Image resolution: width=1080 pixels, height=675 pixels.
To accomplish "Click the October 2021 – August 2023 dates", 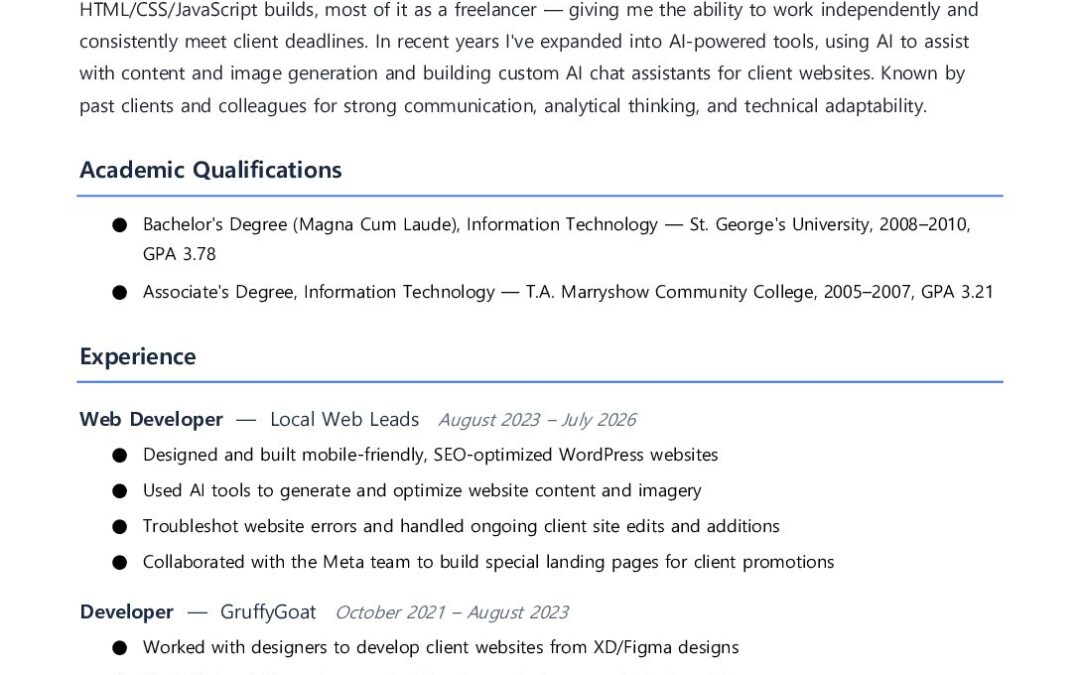I will pyautogui.click(x=452, y=613).
